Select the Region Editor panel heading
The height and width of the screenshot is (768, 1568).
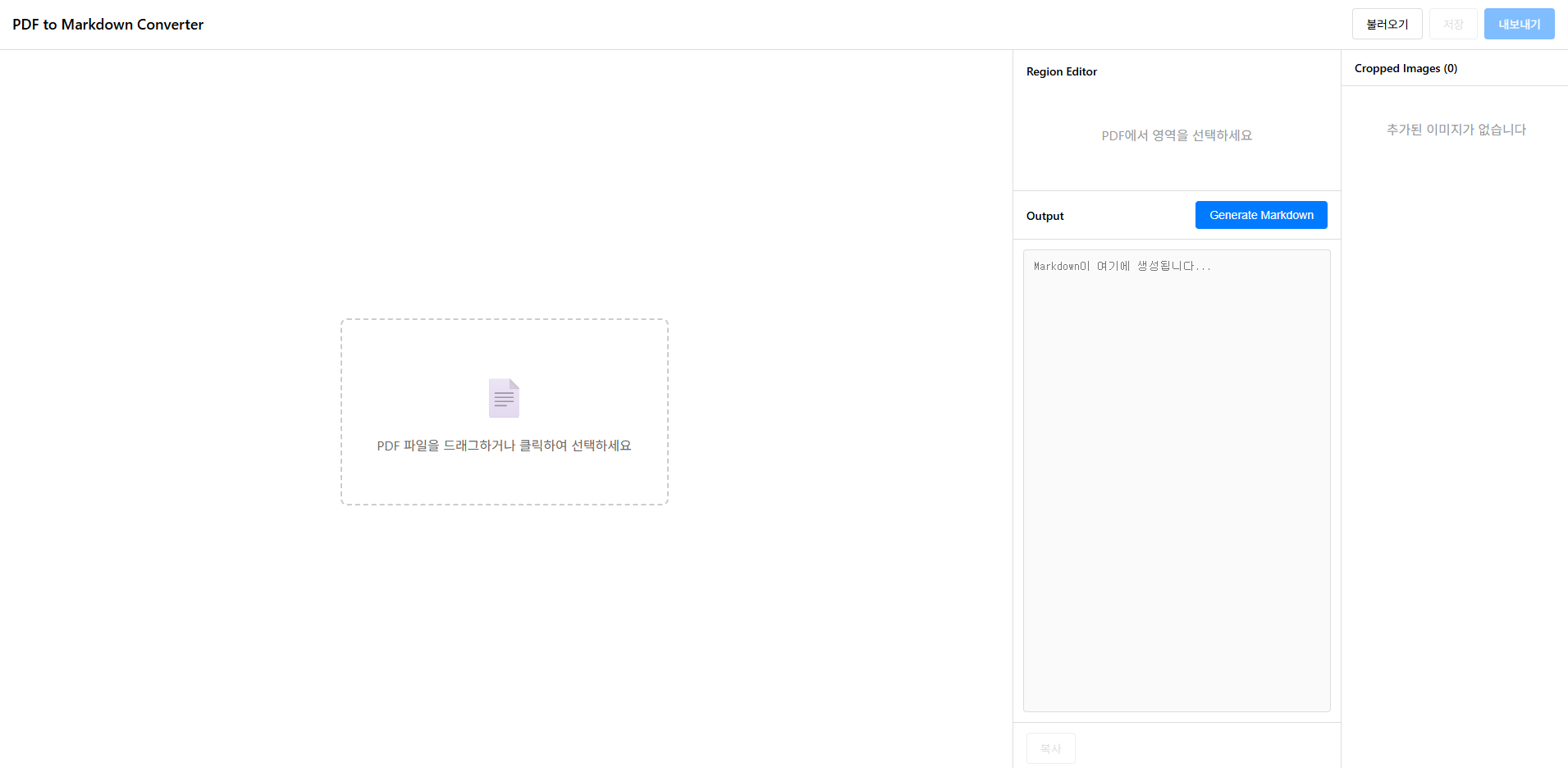[1061, 72]
